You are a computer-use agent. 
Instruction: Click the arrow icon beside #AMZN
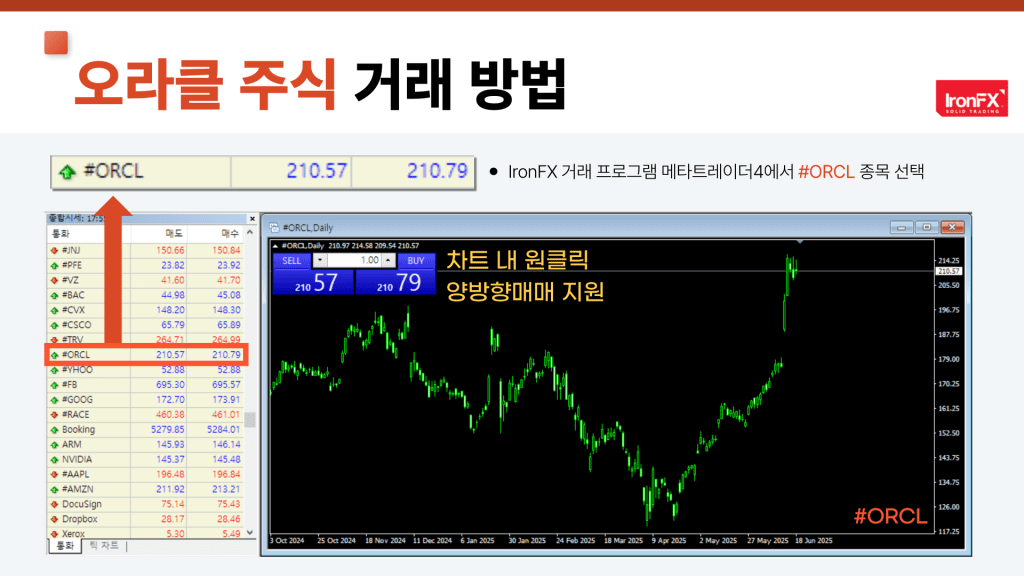tap(55, 490)
